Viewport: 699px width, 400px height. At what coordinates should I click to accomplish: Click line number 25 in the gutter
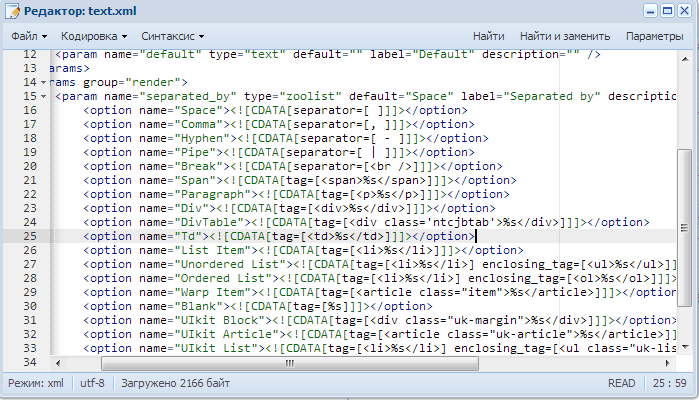pyautogui.click(x=29, y=236)
